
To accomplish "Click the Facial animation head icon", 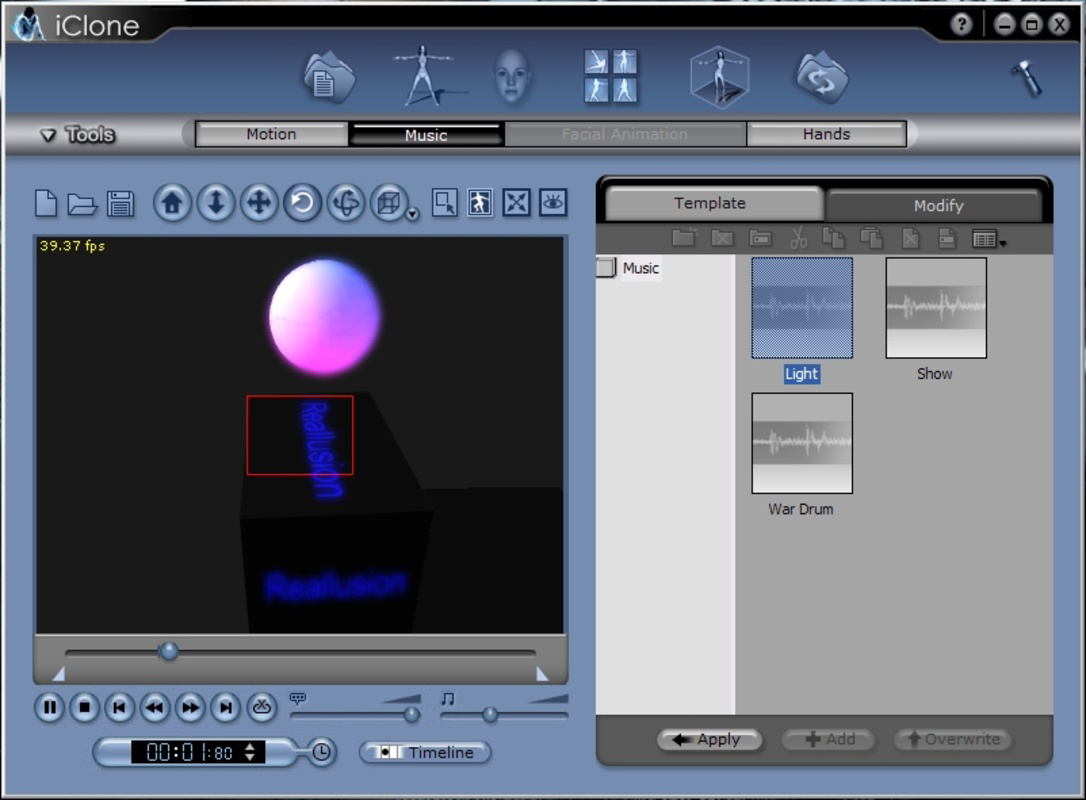I will (x=513, y=73).
